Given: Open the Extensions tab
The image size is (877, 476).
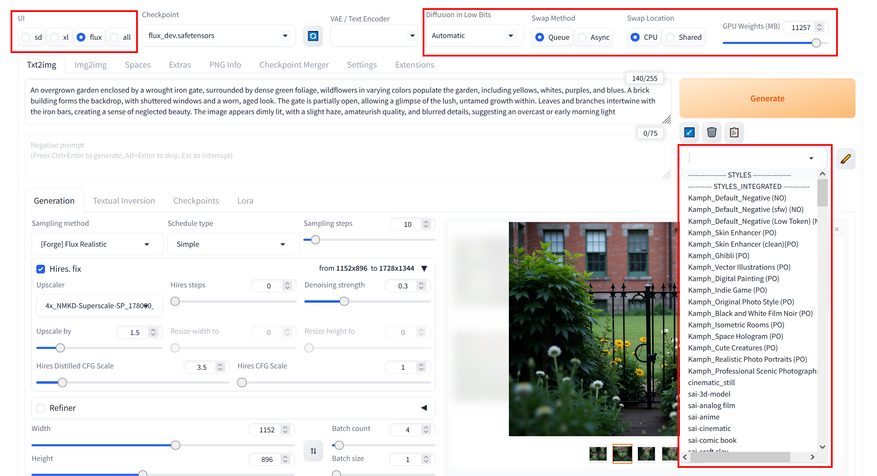Looking at the screenshot, I should (x=414, y=65).
